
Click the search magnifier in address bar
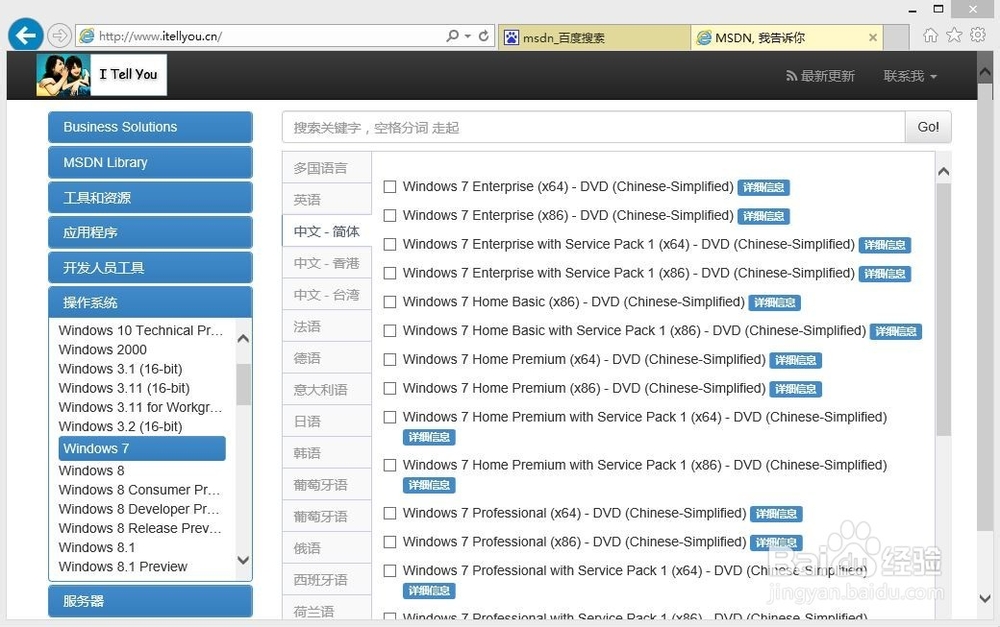click(x=452, y=36)
